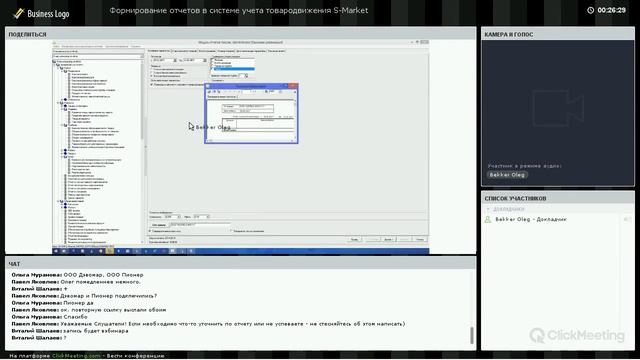Click the last chat message '?' from Виталий Шалаев
640x360 pixels.
coord(64,338)
